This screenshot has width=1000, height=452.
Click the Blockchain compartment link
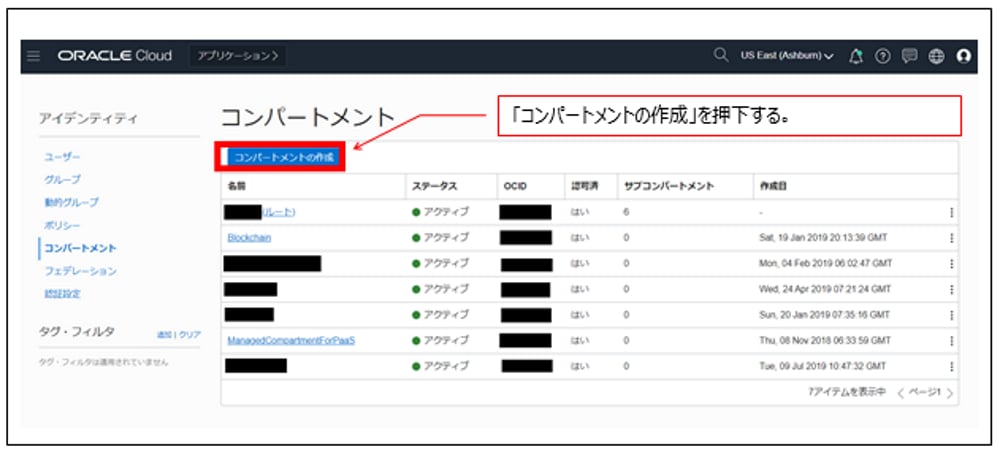(x=249, y=237)
